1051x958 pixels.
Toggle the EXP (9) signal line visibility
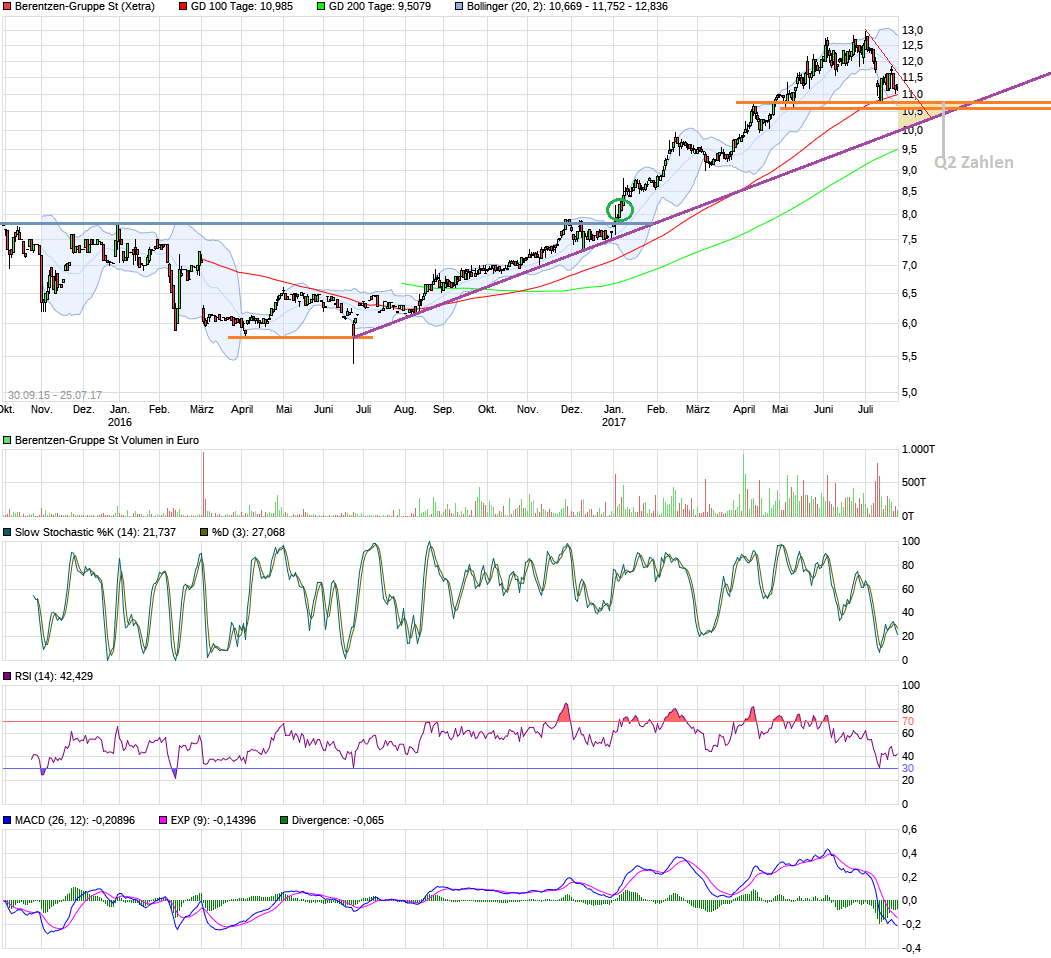(163, 819)
